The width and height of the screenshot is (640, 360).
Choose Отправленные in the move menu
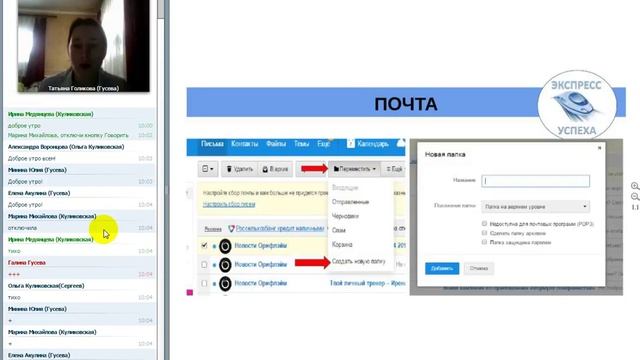[x=350, y=202]
